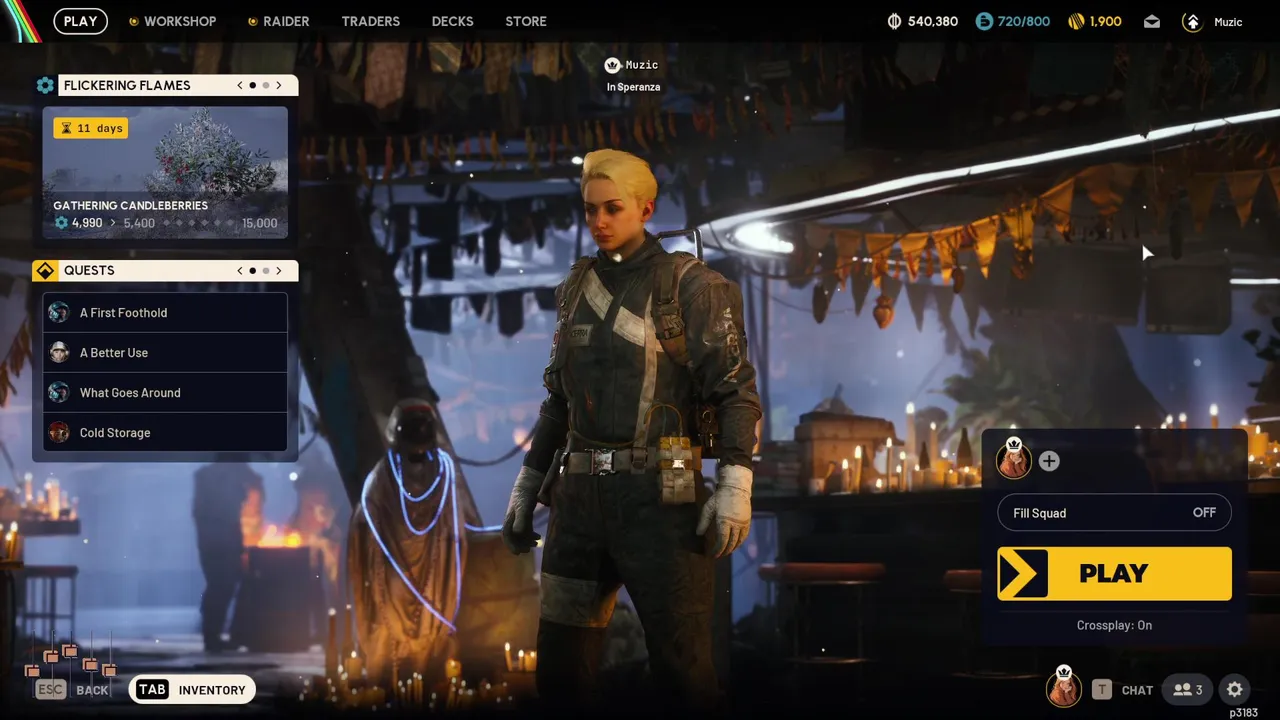Screen dimensions: 1280x720
Task: Click the large yellow PLAY button
Action: (1114, 573)
